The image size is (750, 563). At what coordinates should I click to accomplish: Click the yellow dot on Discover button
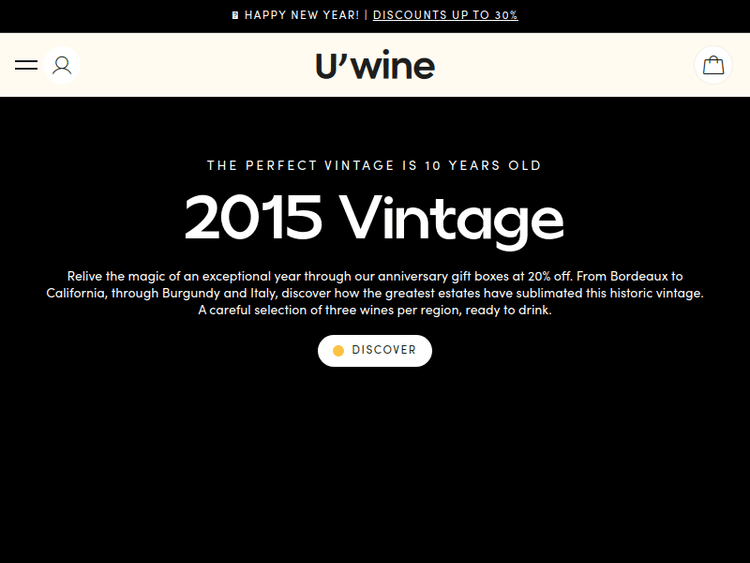[338, 351]
